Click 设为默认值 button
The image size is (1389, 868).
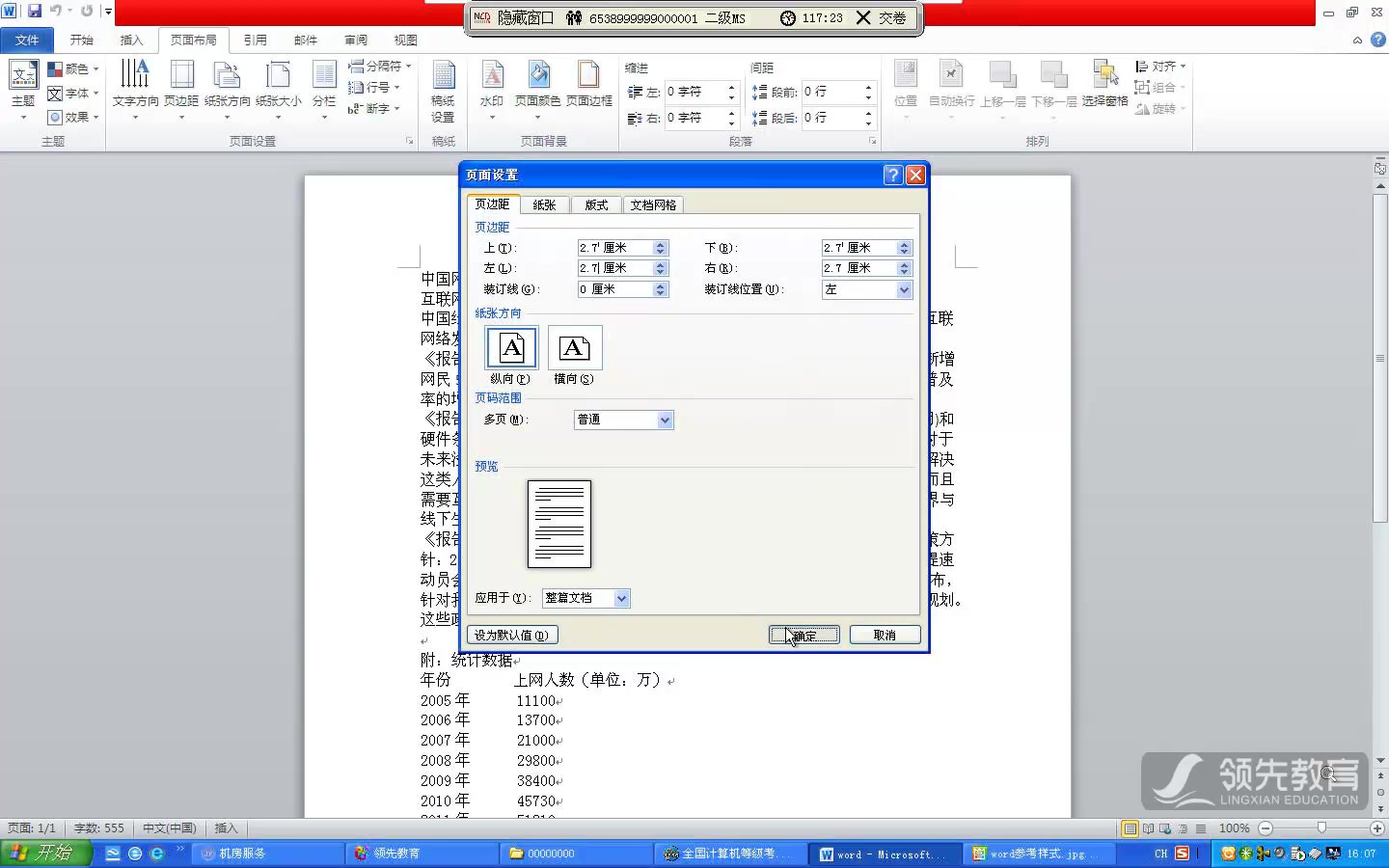512,635
